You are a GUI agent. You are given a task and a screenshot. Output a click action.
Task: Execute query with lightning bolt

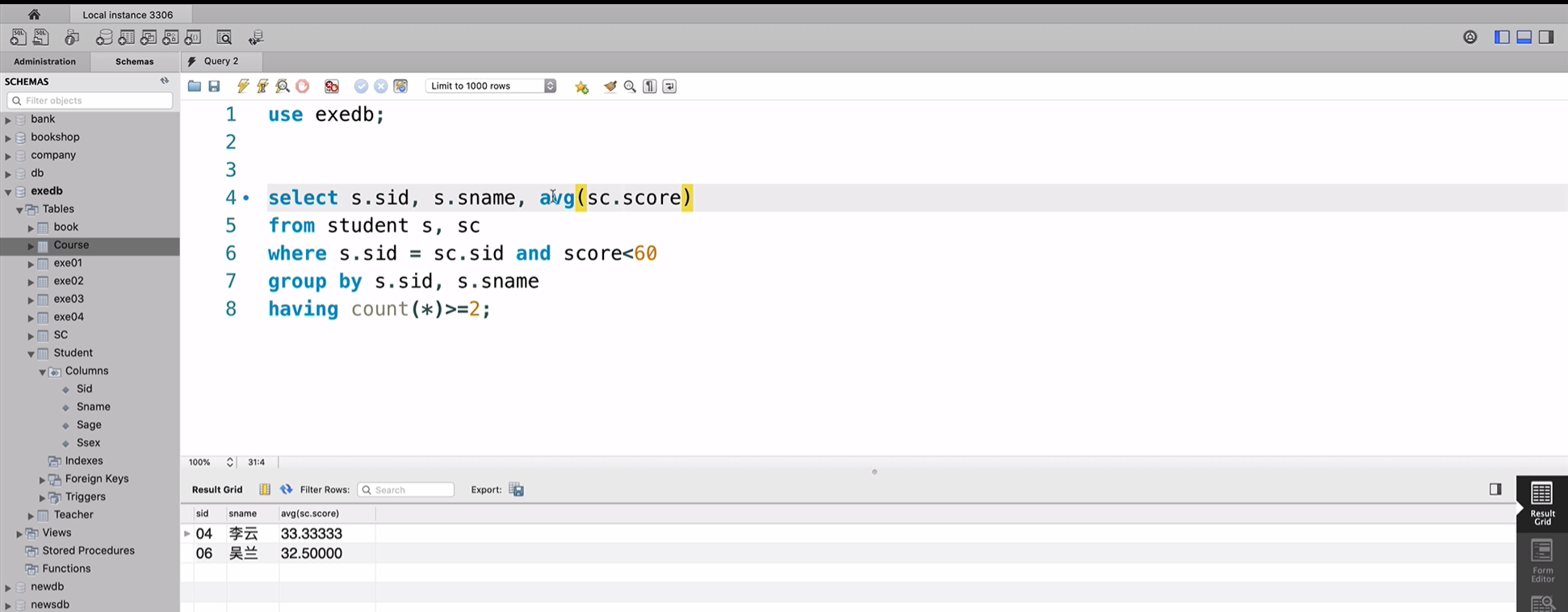coord(243,86)
